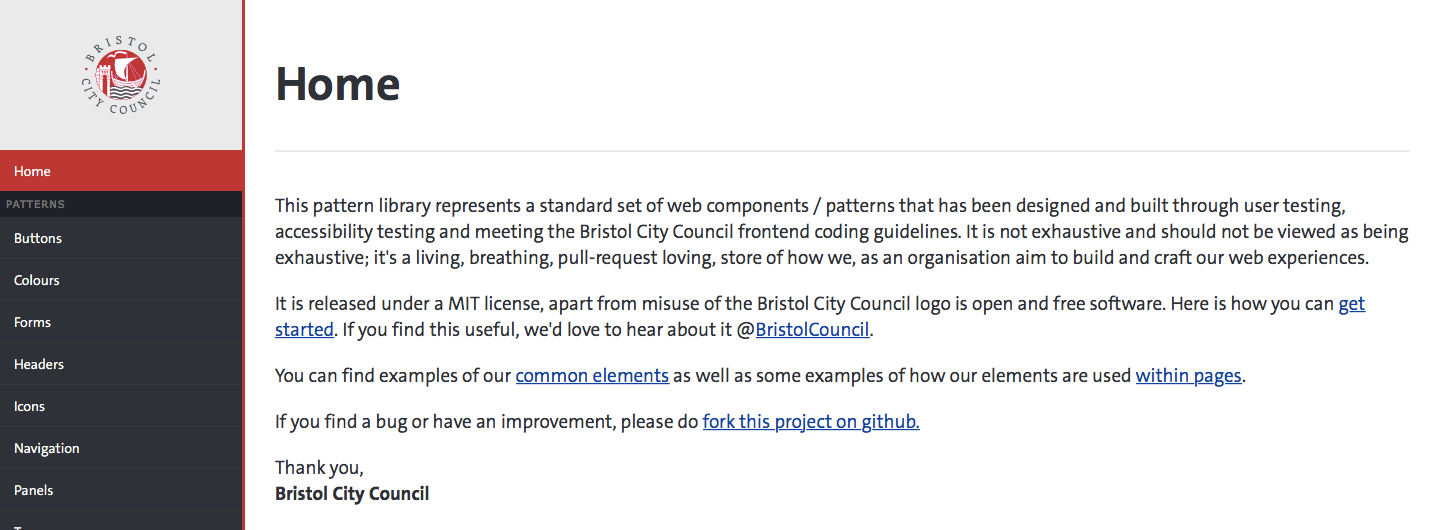Visit the "within pages" examples link
The height and width of the screenshot is (530, 1440).
pyautogui.click(x=1188, y=376)
